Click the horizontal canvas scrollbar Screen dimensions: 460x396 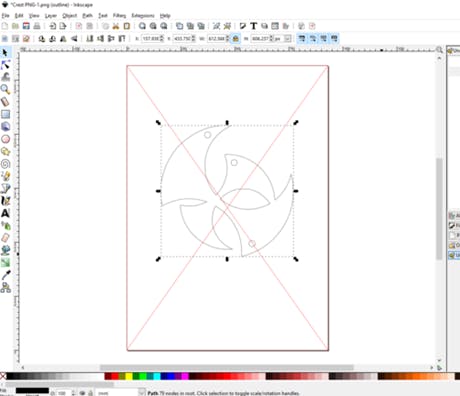click(x=227, y=368)
